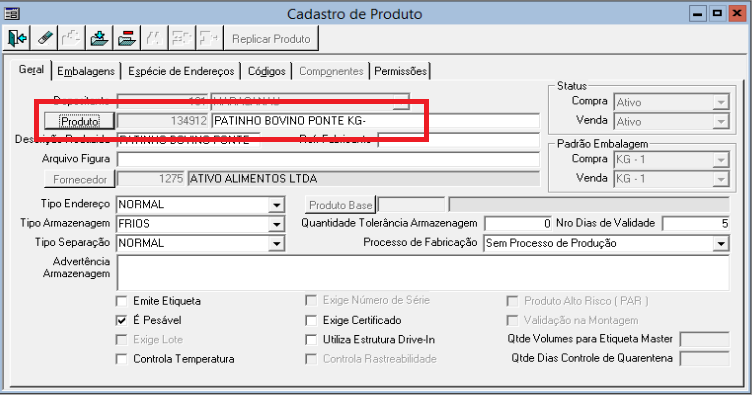Click the disabled icon just left of Replicar Produto
The height and width of the screenshot is (395, 752).
pos(209,38)
